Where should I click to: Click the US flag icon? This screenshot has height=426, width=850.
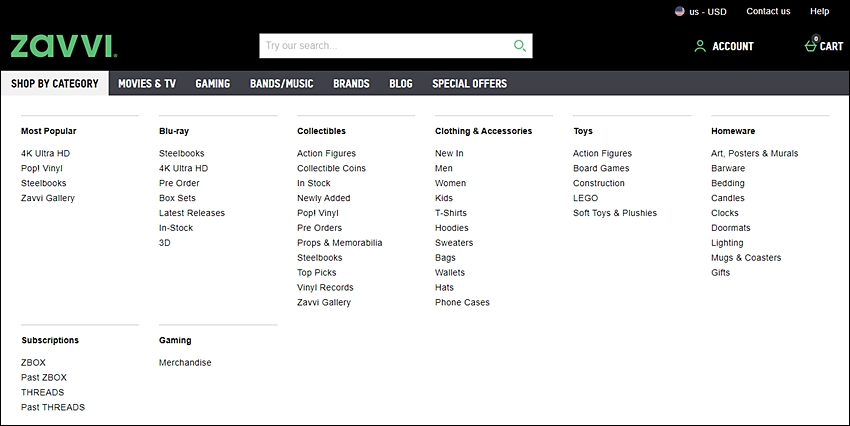[679, 11]
